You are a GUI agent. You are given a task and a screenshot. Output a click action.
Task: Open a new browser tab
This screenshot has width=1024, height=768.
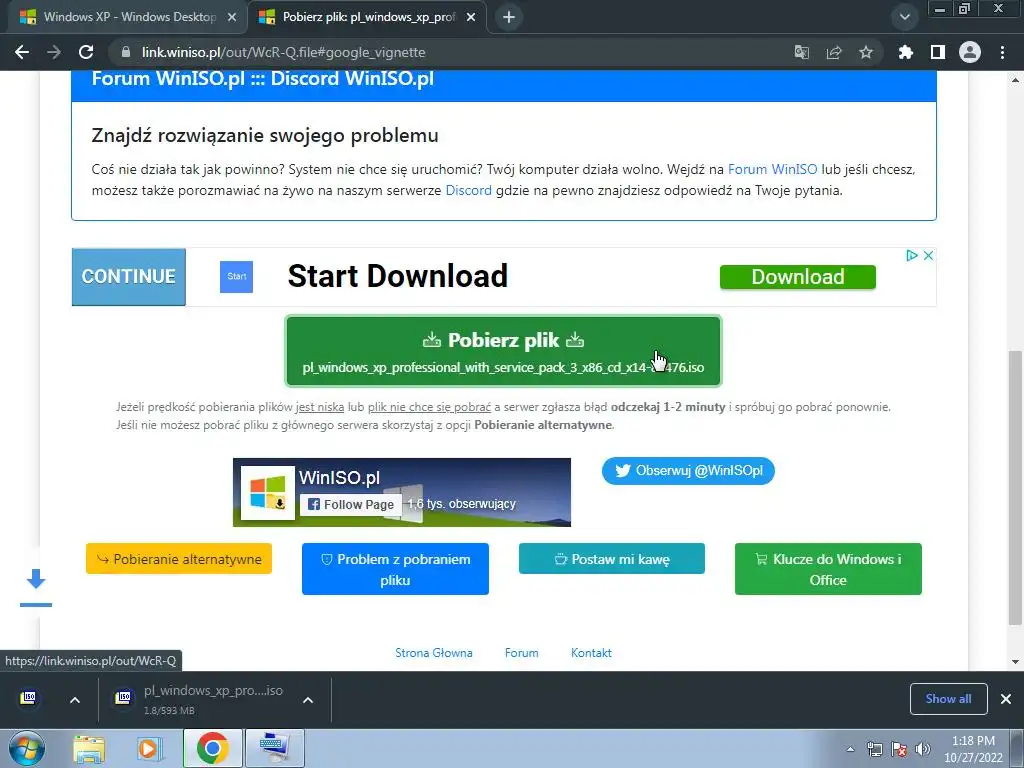pos(509,17)
